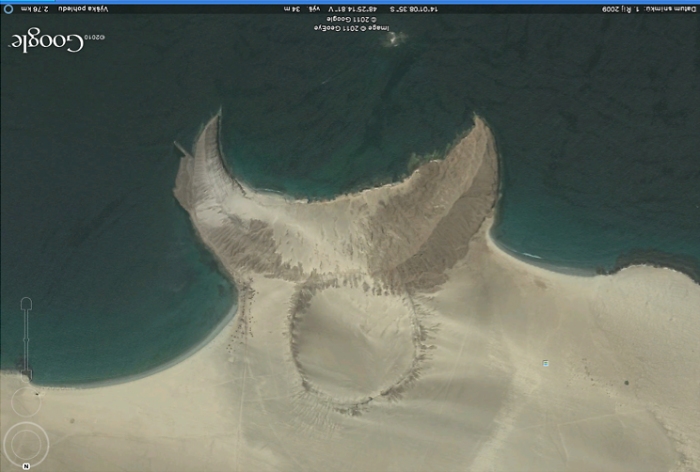This screenshot has height=472, width=700.
Task: Click the small white islet in the ocean
Action: pos(394,39)
